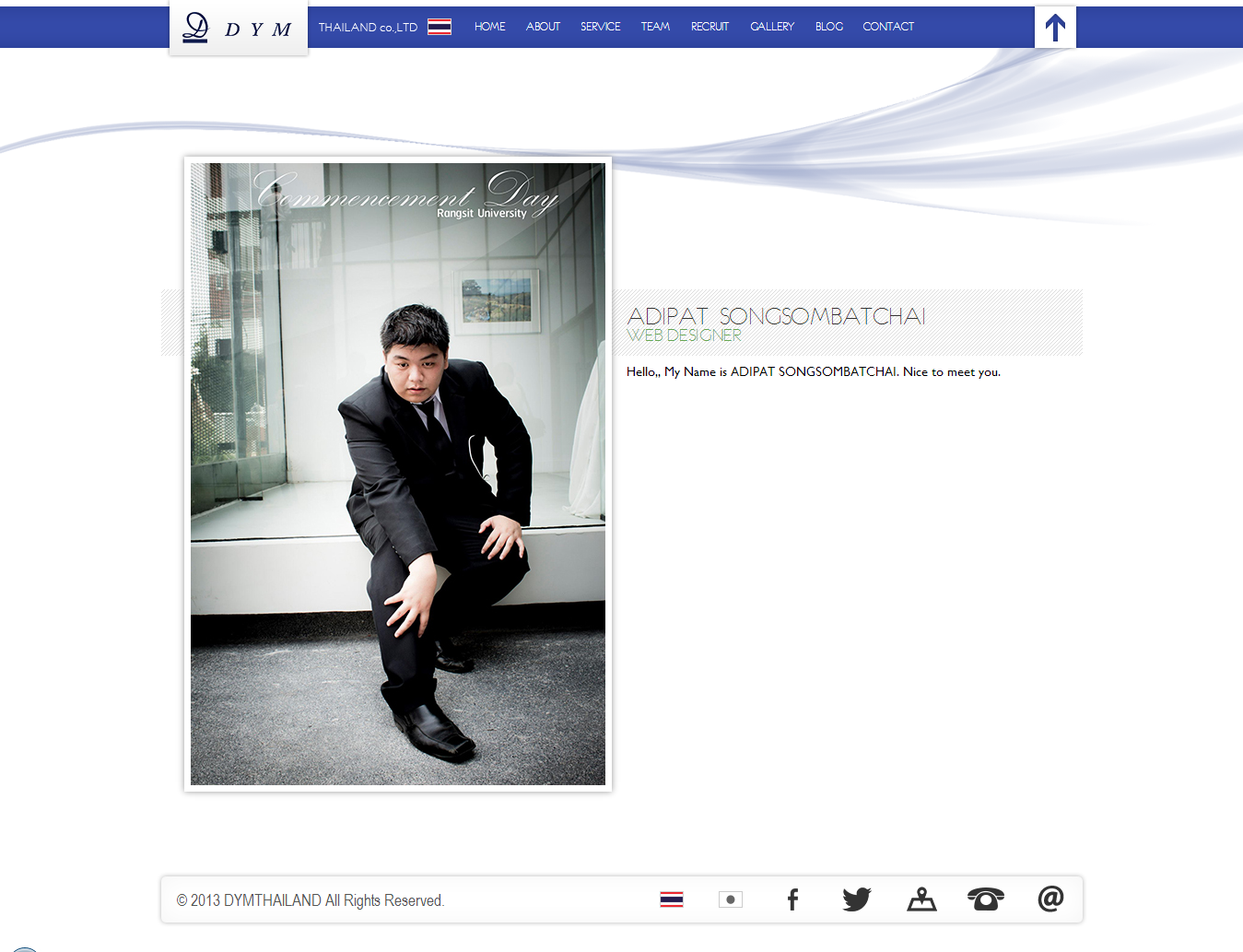Screen dimensions: 1243x952
Task: Open the SERVICE page
Action: click(600, 27)
